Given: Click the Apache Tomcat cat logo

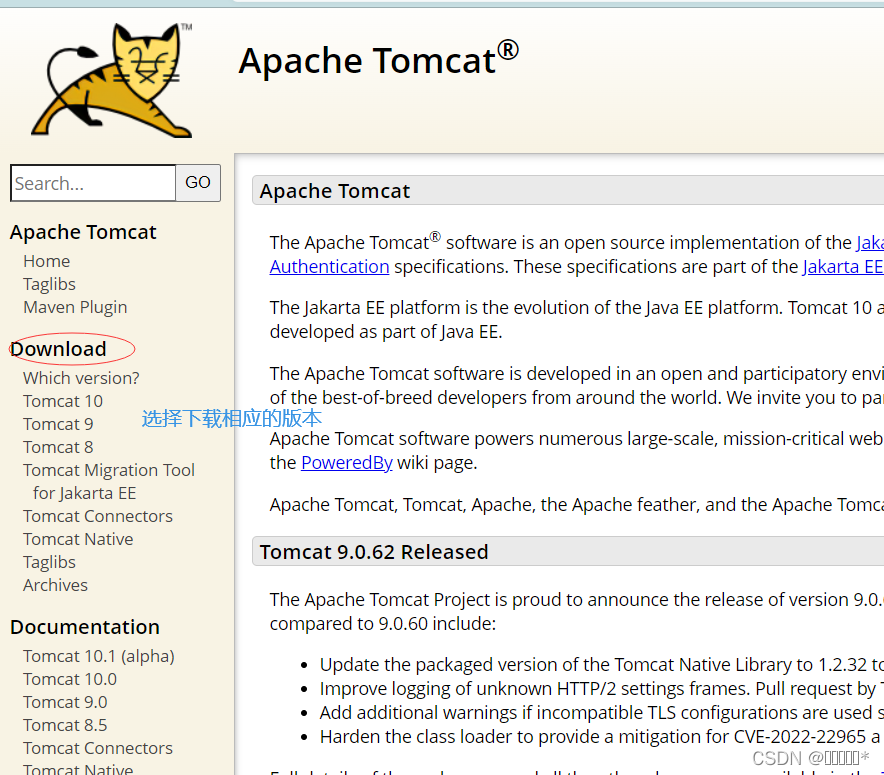Looking at the screenshot, I should [x=112, y=79].
